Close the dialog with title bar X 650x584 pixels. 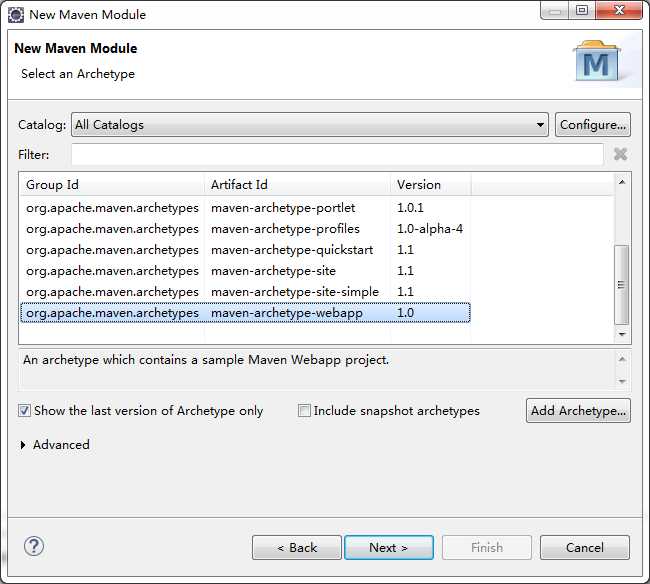click(x=619, y=10)
